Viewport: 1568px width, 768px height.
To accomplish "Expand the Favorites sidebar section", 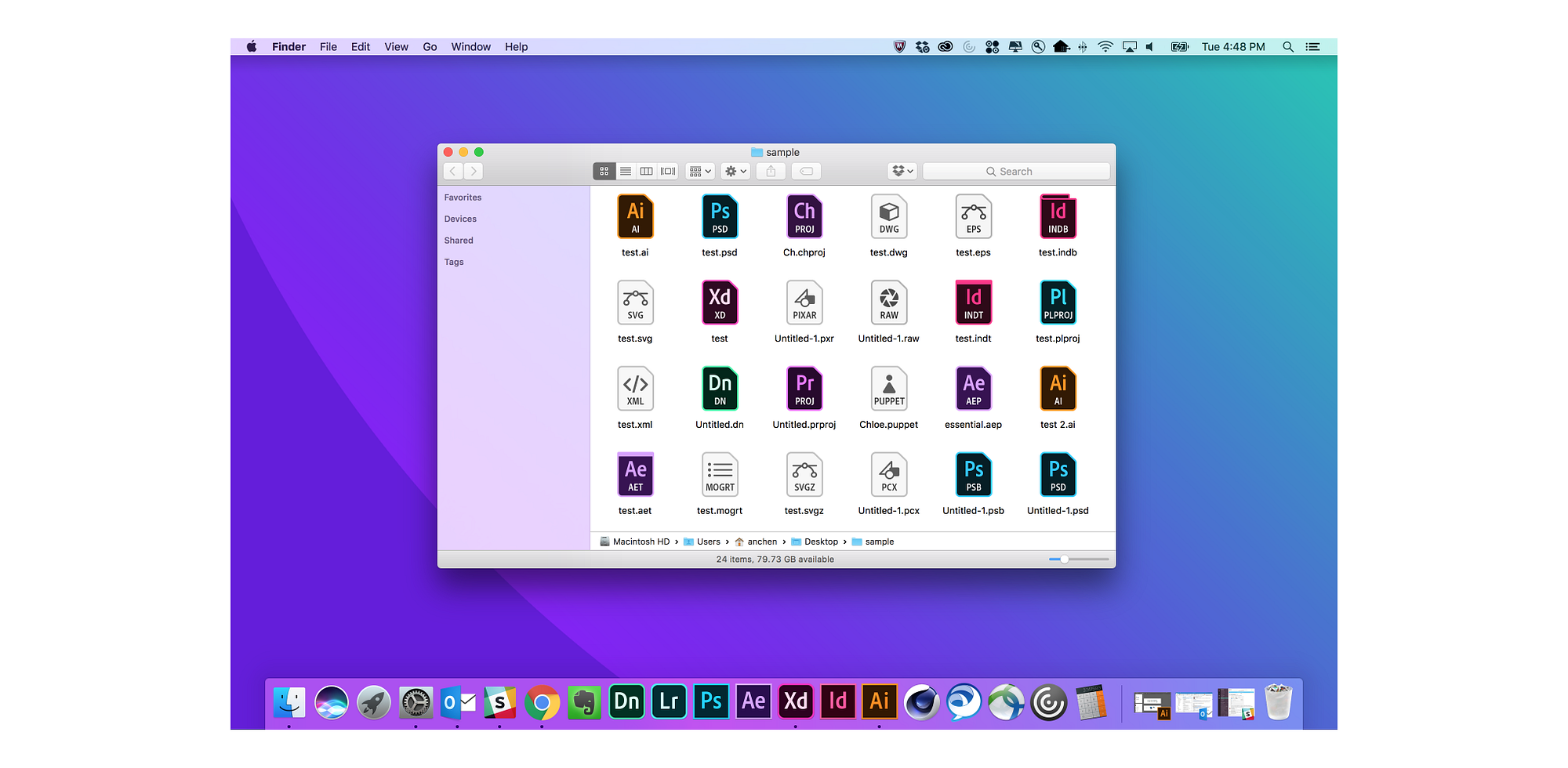I will coord(463,197).
